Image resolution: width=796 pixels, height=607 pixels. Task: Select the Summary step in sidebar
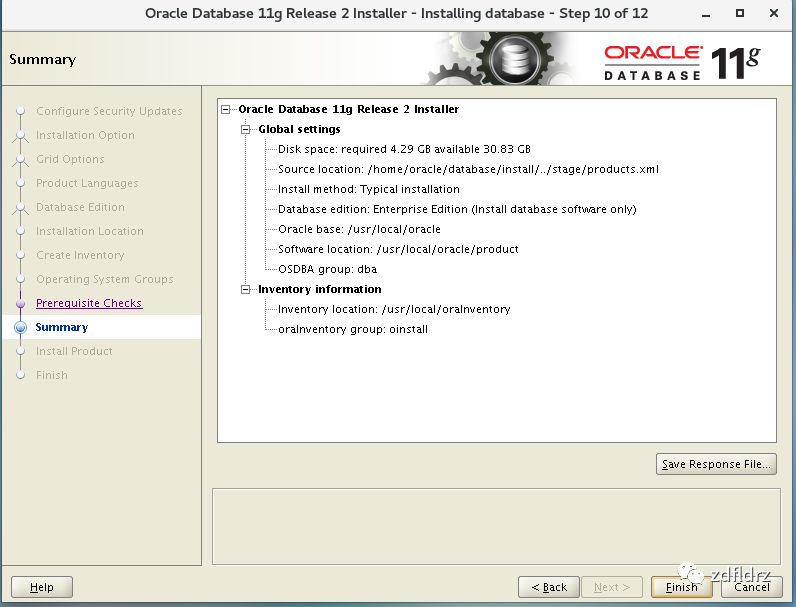pyautogui.click(x=62, y=327)
